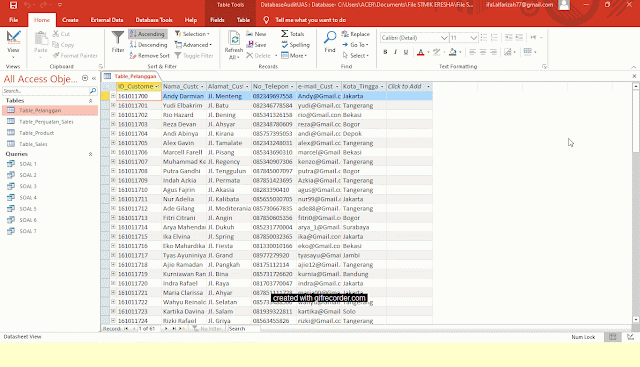
Task: Open Advanced filter dropdown
Action: (193, 45)
